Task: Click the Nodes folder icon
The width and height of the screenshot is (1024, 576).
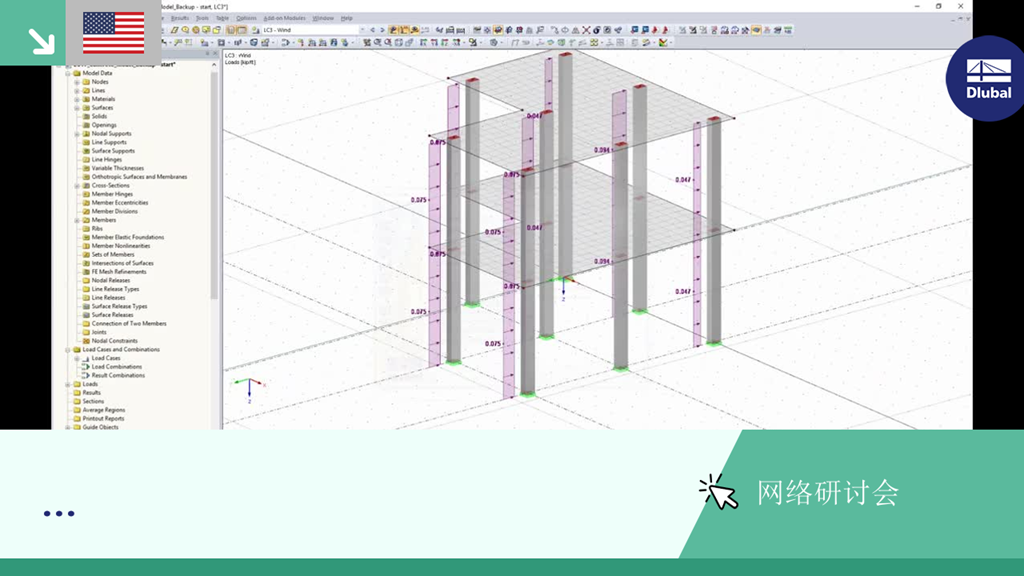Action: [86, 82]
